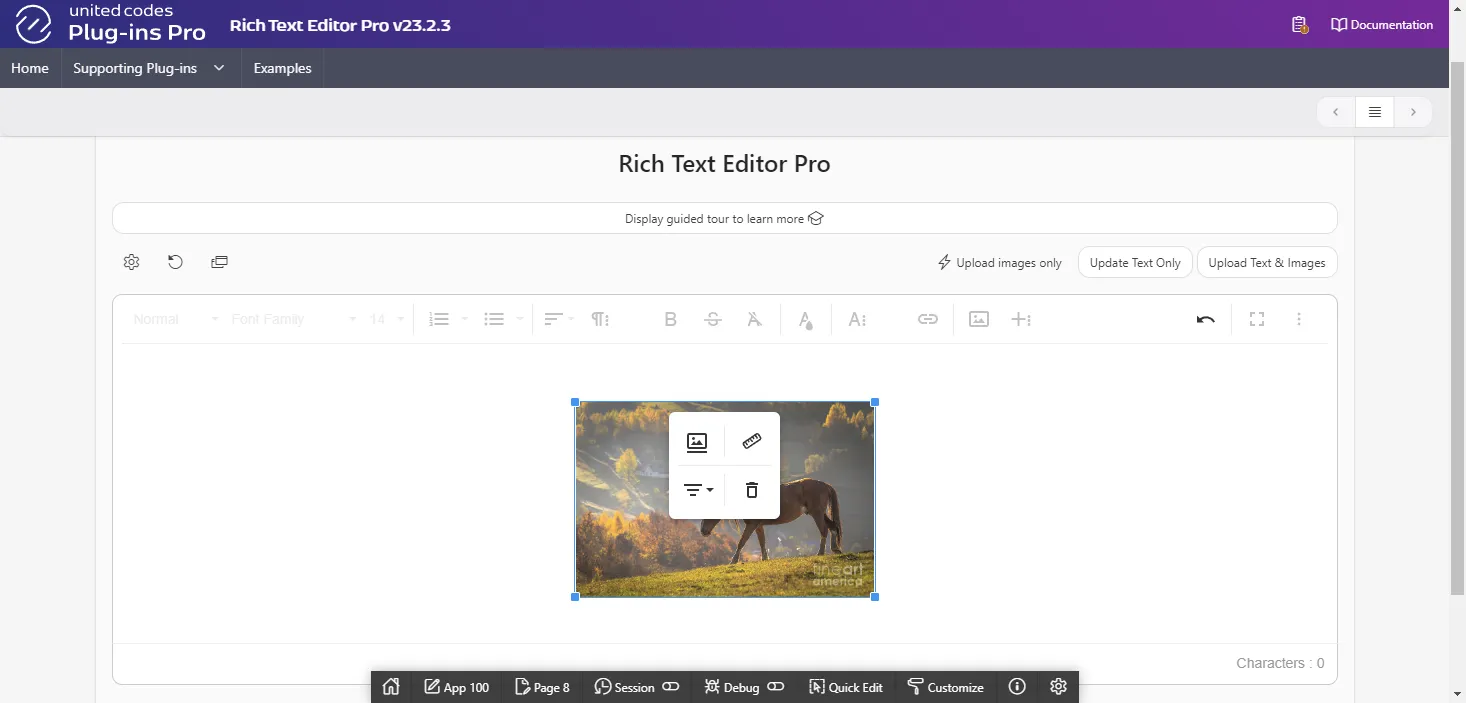Viewport: 1466px width, 703px height.
Task: Click the reset circular arrow icon
Action: (x=175, y=262)
